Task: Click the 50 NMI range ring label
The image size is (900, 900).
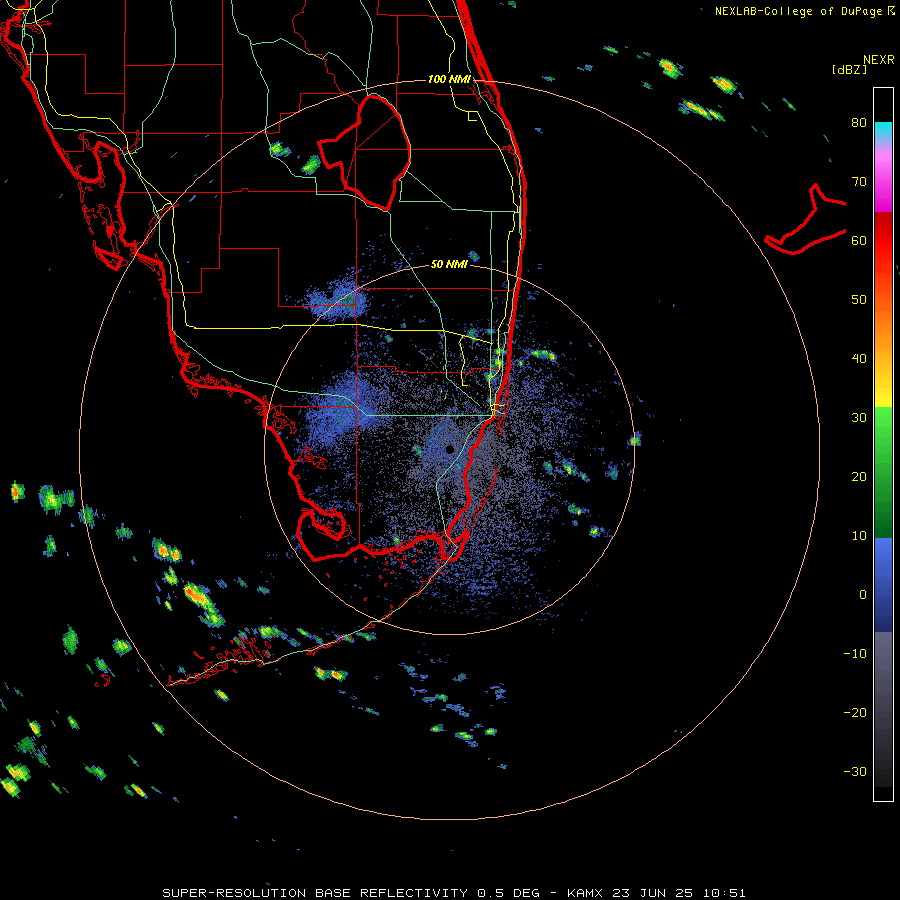Action: point(449,264)
